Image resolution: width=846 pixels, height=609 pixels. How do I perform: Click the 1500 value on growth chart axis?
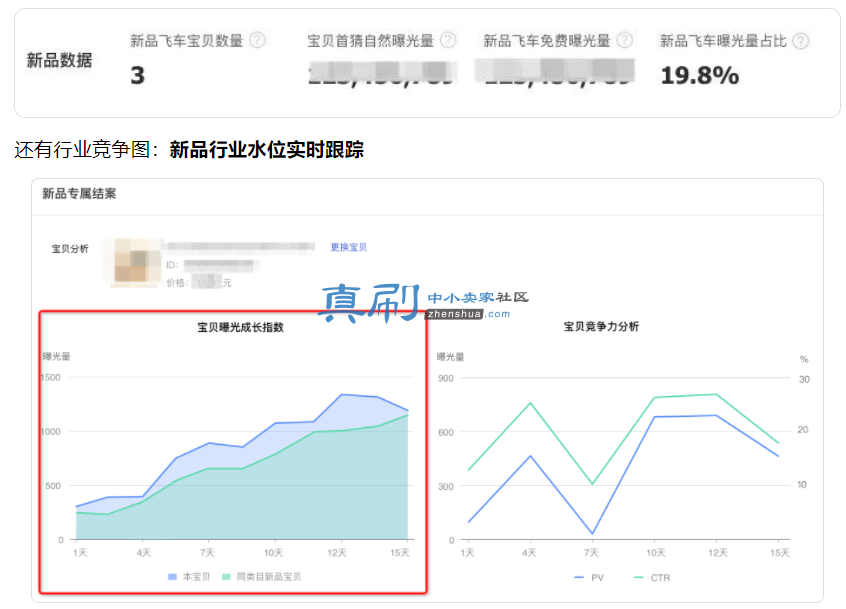51,378
